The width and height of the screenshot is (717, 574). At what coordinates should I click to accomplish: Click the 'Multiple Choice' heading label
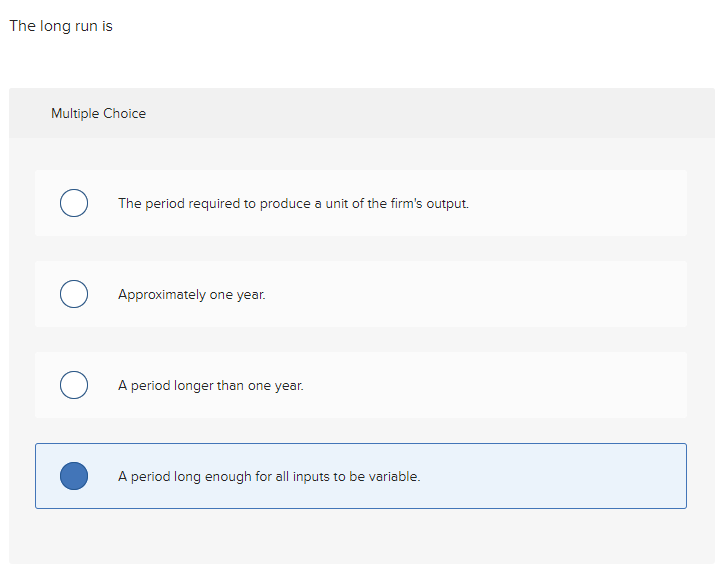pyautogui.click(x=98, y=113)
